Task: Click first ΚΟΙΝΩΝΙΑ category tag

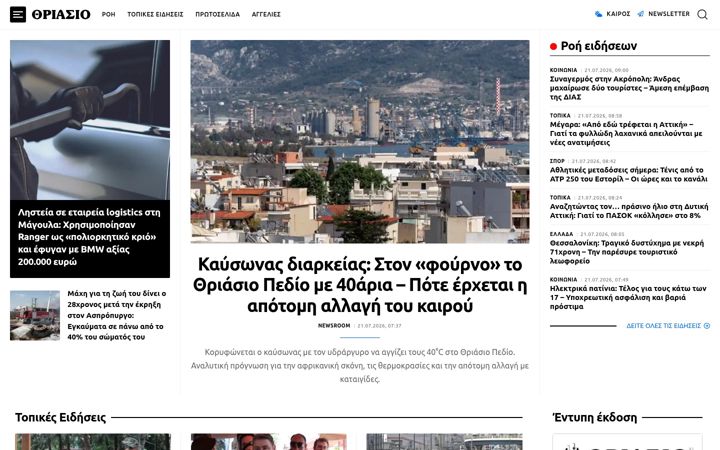Action: coord(563,70)
